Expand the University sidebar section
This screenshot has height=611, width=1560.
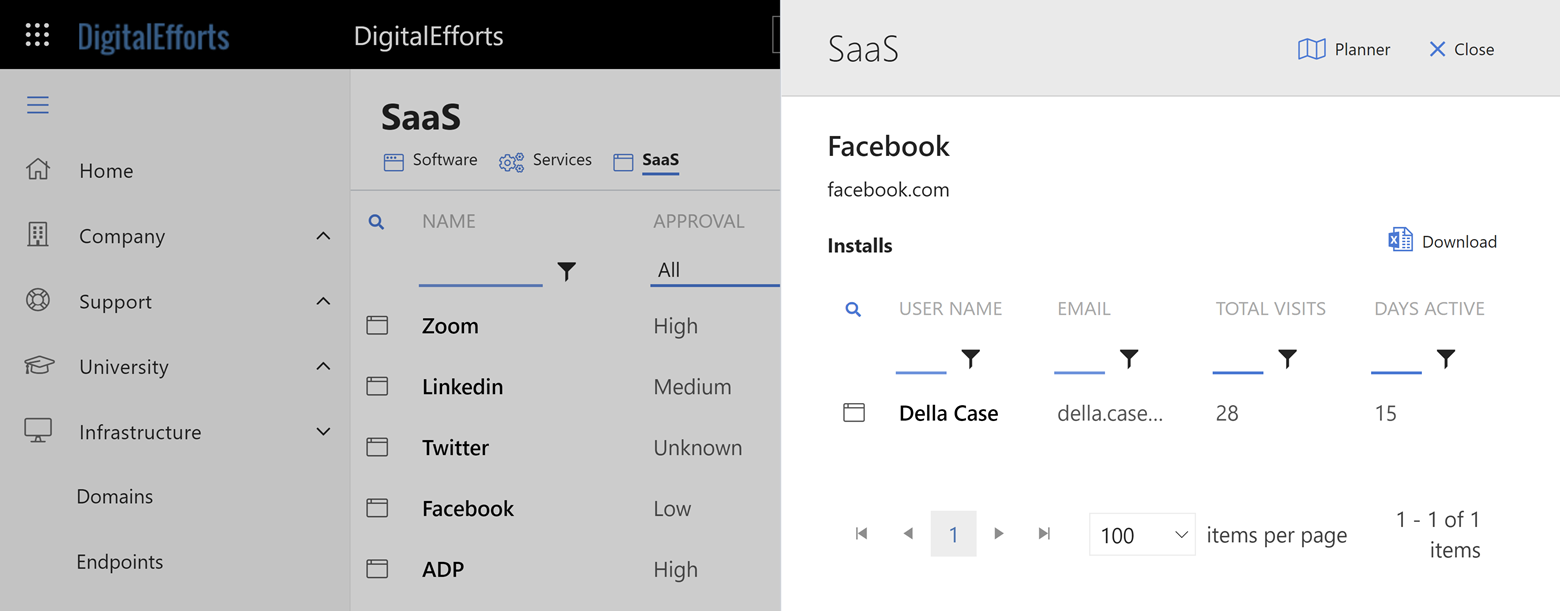[x=323, y=366]
